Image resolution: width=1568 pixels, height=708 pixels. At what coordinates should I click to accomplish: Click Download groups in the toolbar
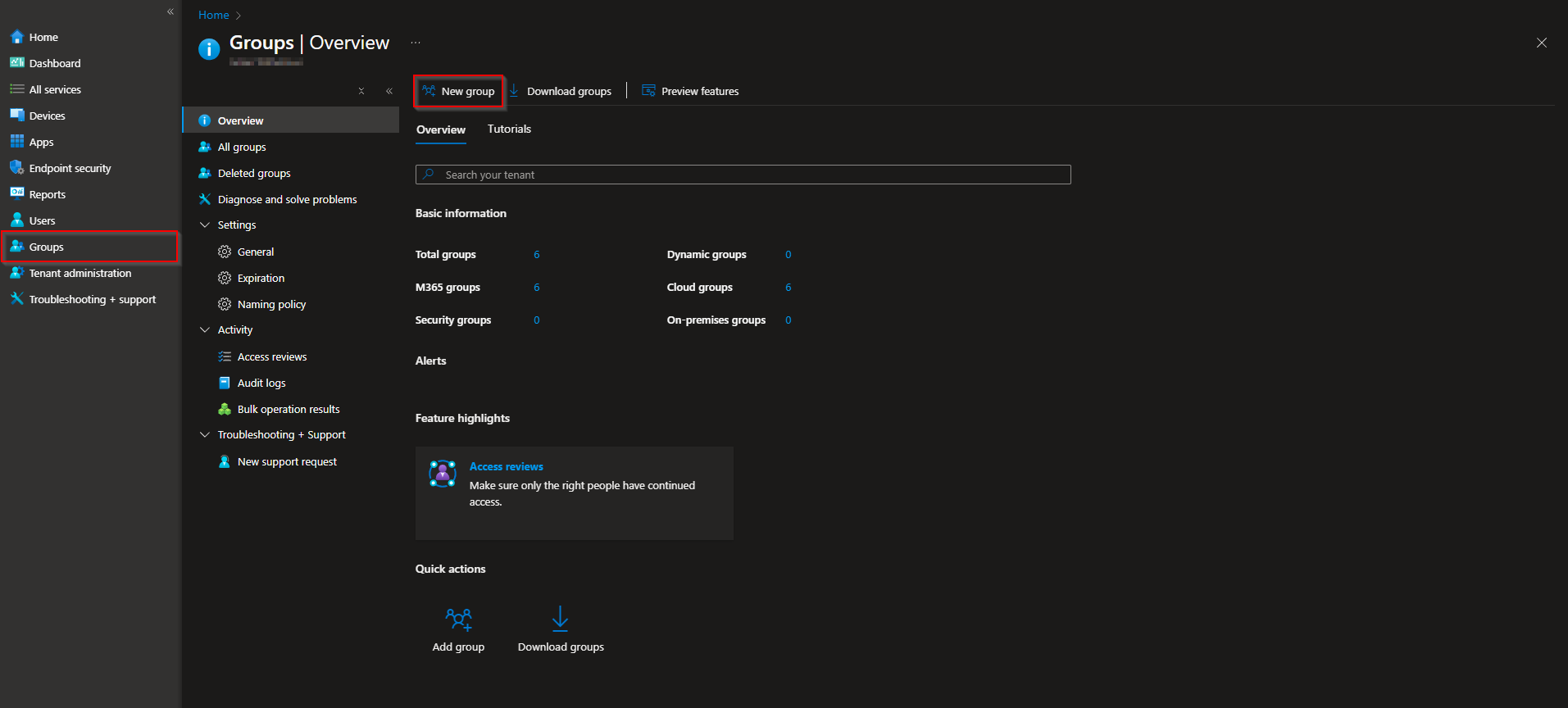pos(561,91)
